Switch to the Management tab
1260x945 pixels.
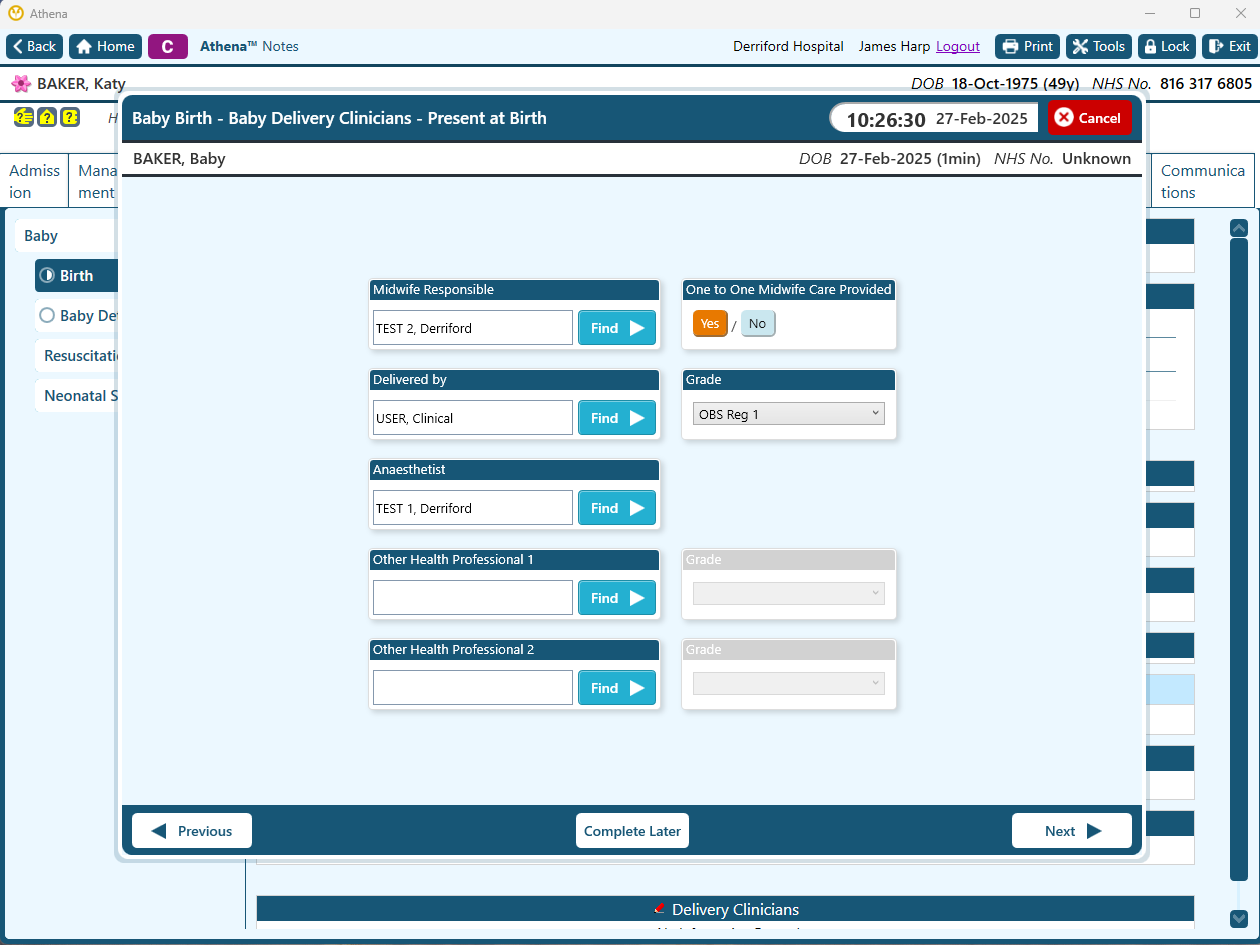[x=93, y=181]
